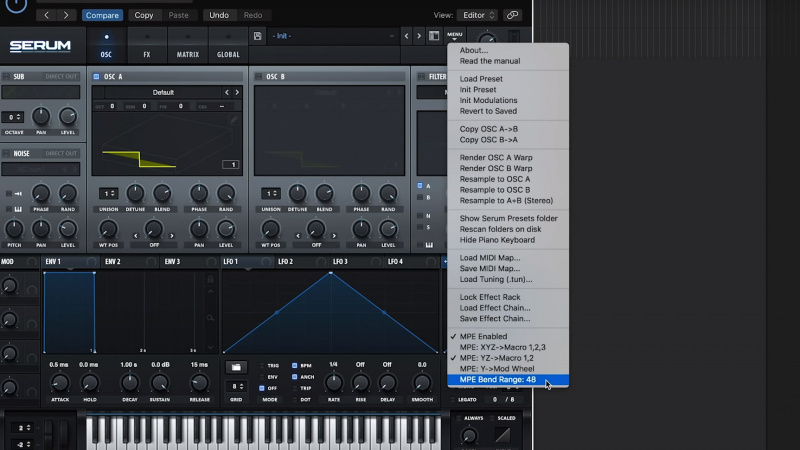Click OSC B warp previous arrow
The width and height of the screenshot is (800, 450).
click(298, 236)
